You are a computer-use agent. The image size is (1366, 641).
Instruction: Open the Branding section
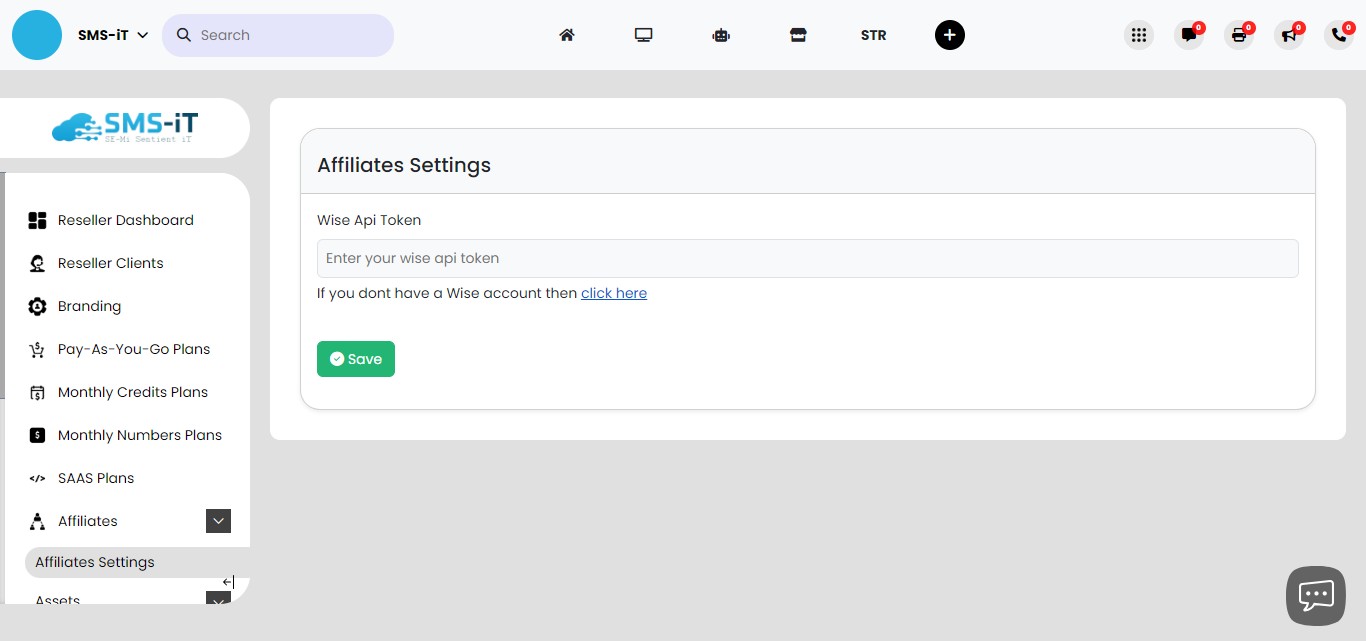89,306
